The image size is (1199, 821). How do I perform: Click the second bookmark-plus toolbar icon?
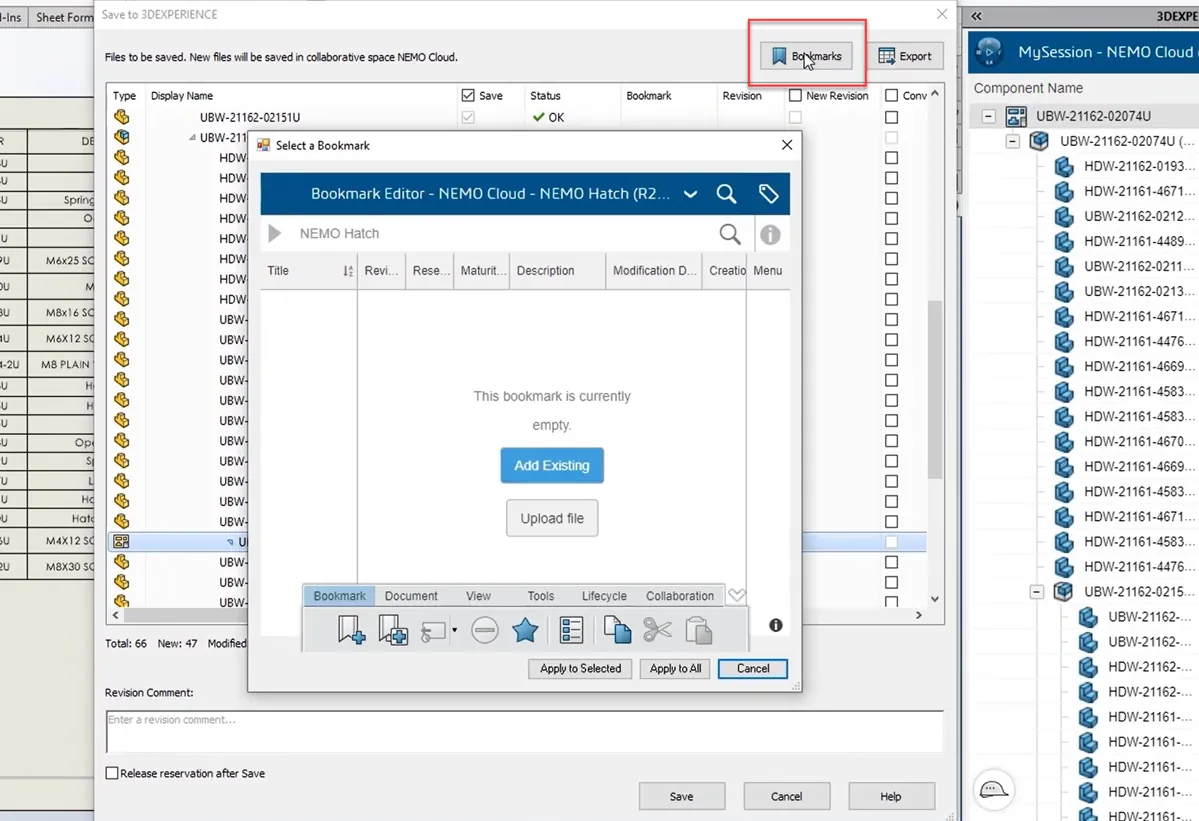coord(393,630)
